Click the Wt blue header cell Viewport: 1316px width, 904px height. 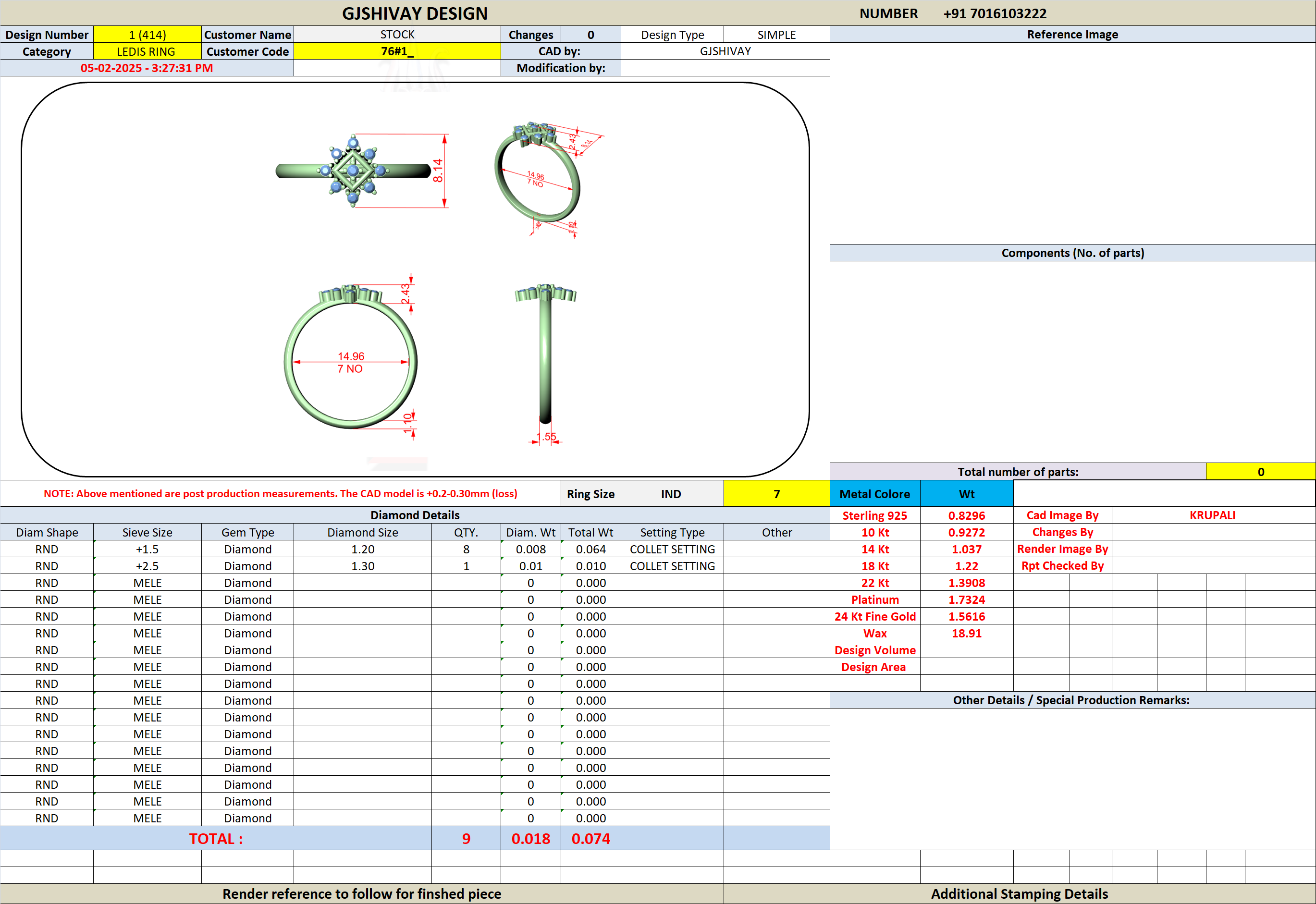click(x=967, y=494)
